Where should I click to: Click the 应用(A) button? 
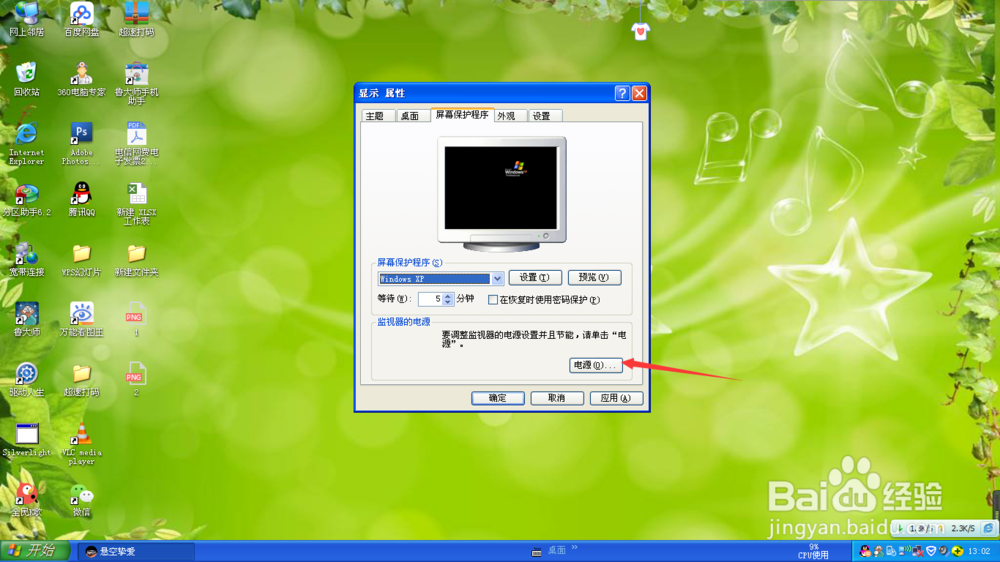coord(616,398)
